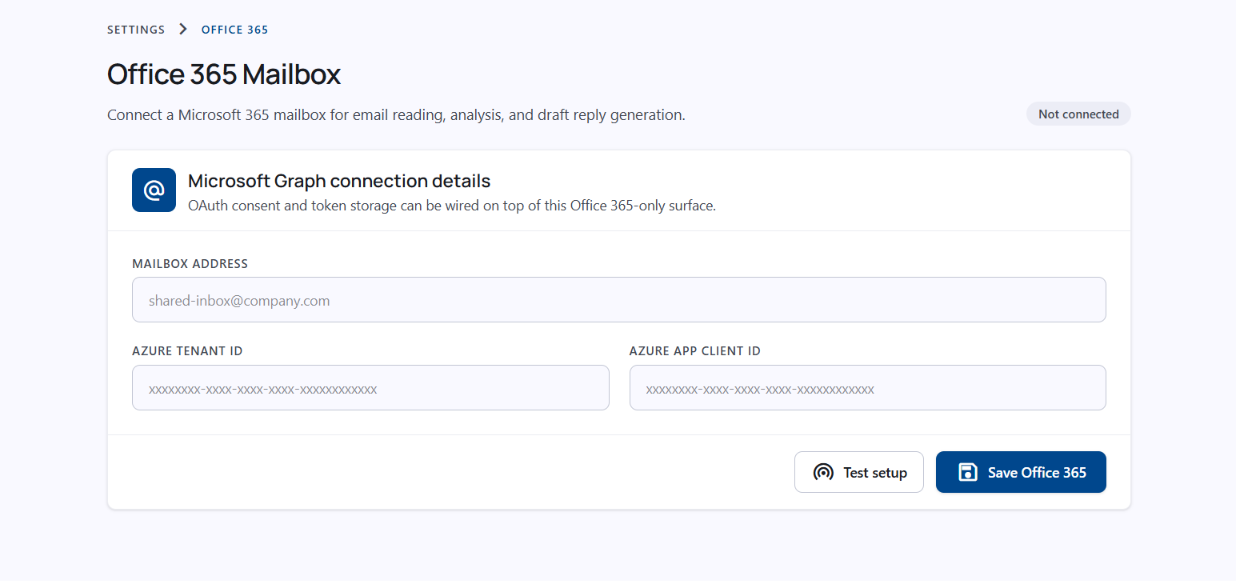Click the Save Office 365 button
Image resolution: width=1236 pixels, height=581 pixels.
point(1021,472)
